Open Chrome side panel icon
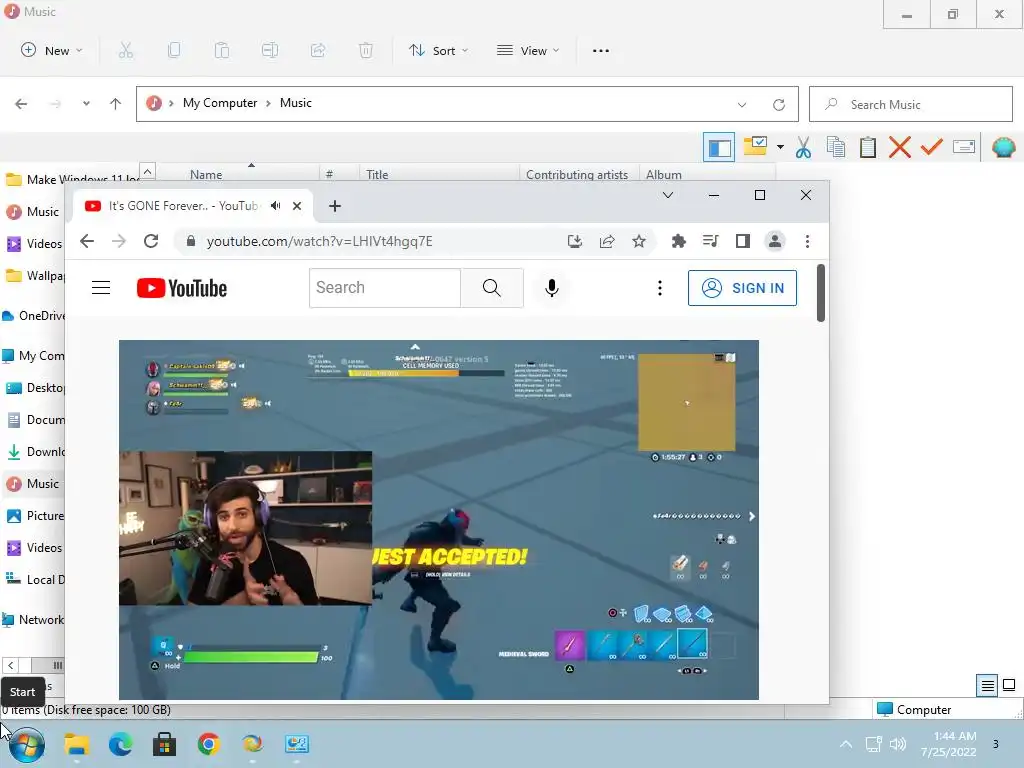 click(743, 242)
